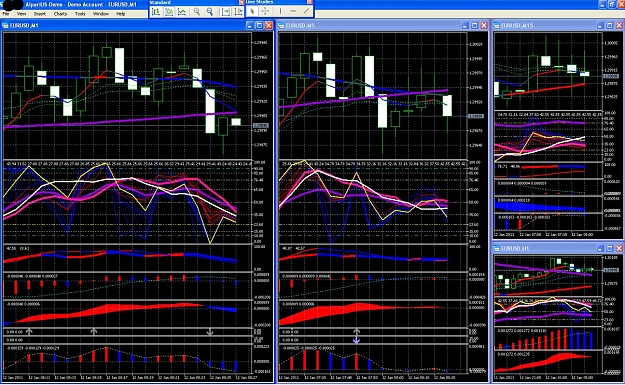Maximize the EURUSD,M15 chart window
The height and width of the screenshot is (385, 625).
pyautogui.click(x=609, y=26)
